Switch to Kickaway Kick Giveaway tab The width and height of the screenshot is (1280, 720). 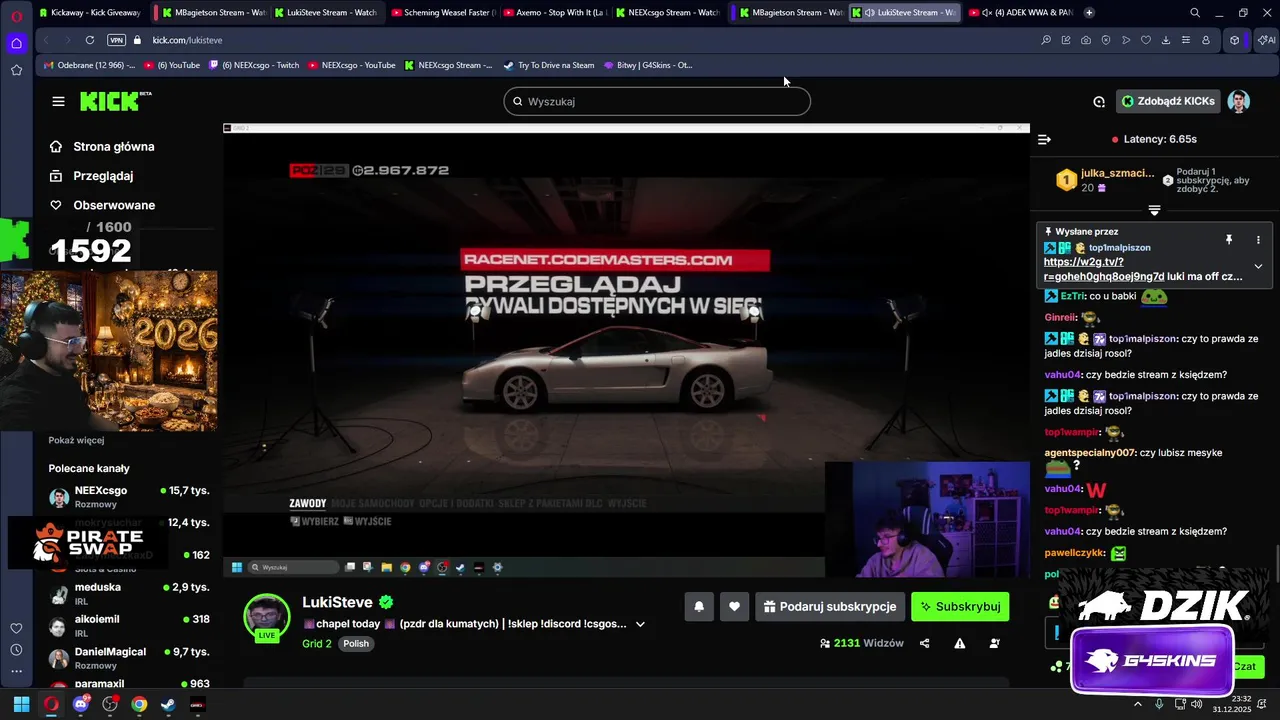(89, 12)
